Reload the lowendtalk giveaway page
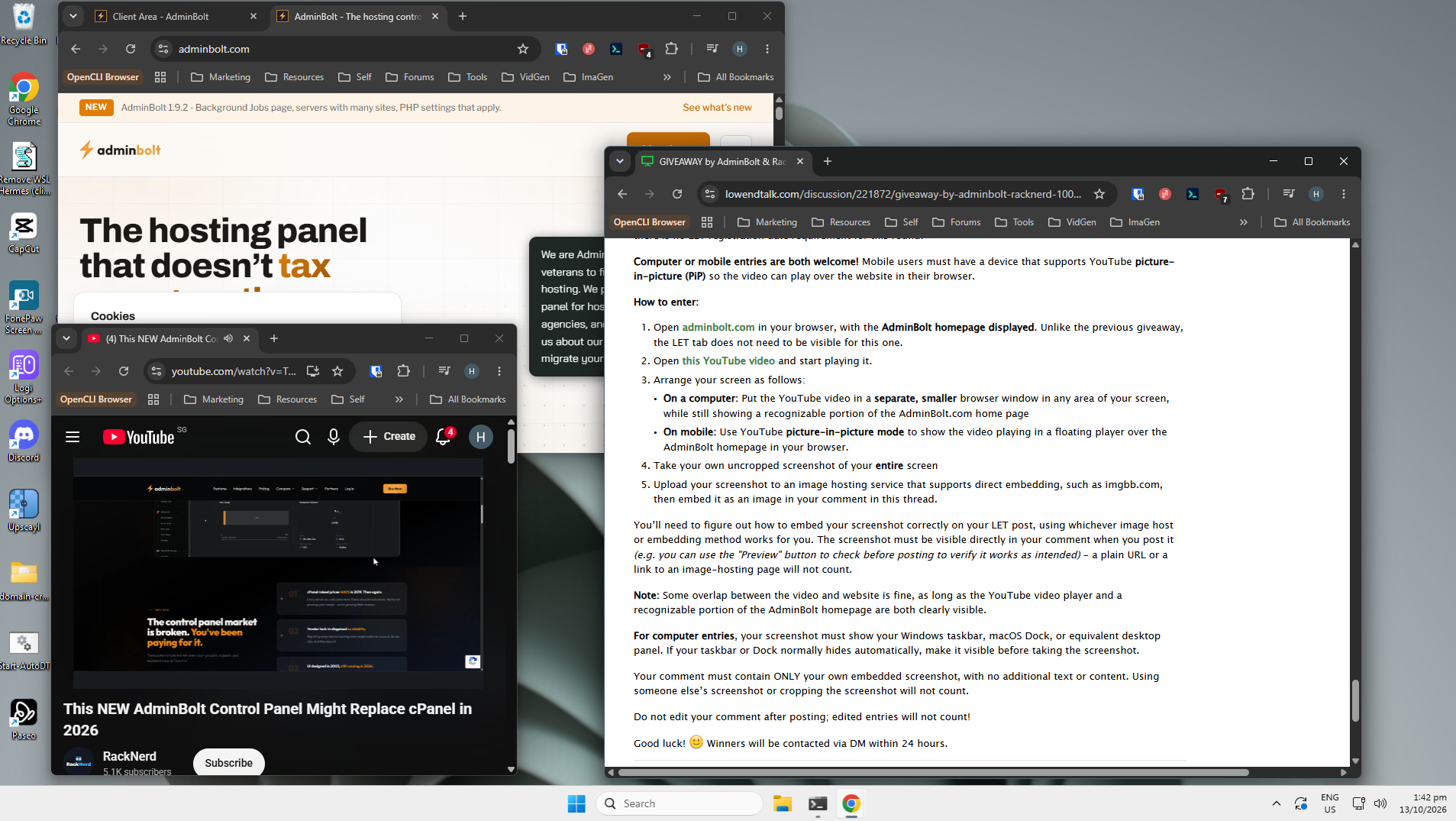The height and width of the screenshot is (821, 1456). pyautogui.click(x=677, y=194)
